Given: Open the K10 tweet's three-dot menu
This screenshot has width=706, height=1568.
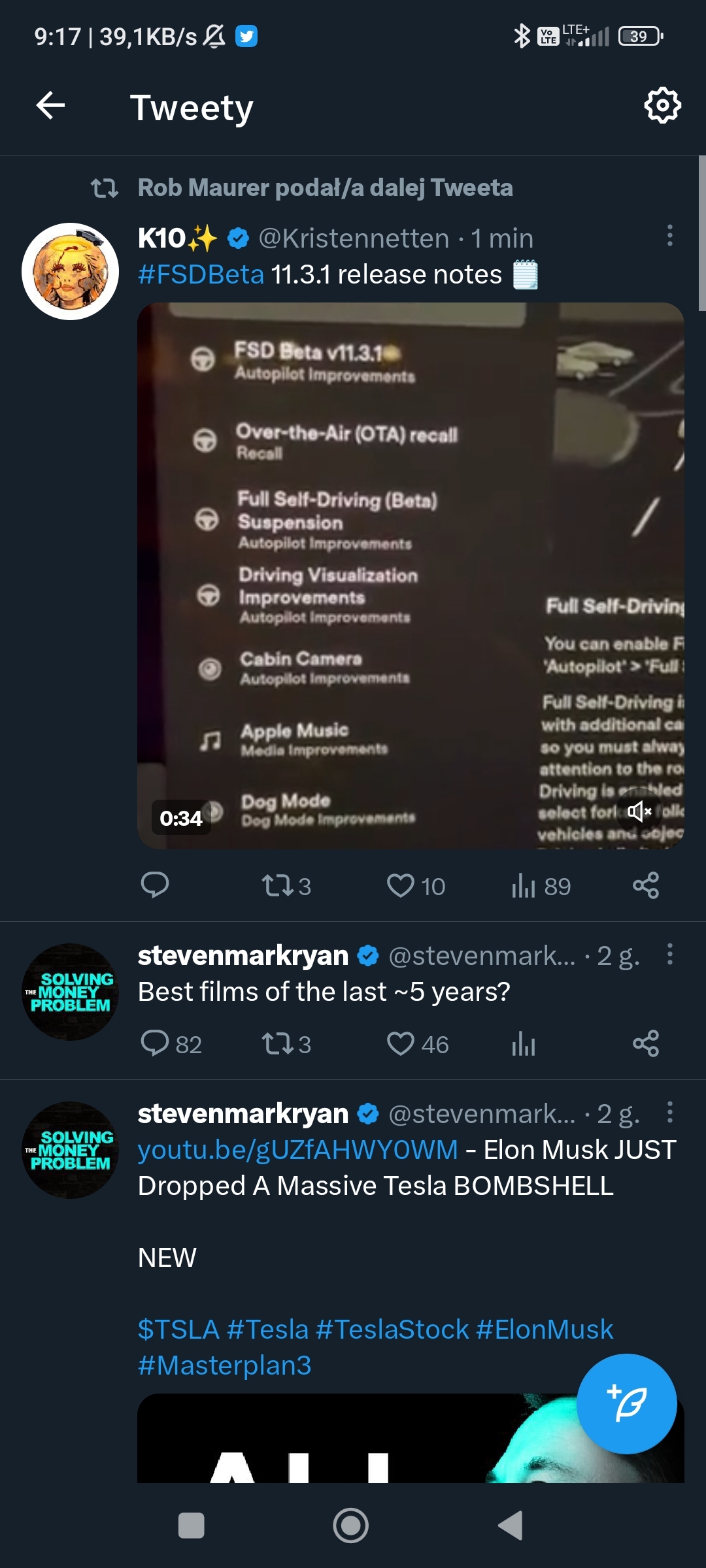Looking at the screenshot, I should 669,236.
